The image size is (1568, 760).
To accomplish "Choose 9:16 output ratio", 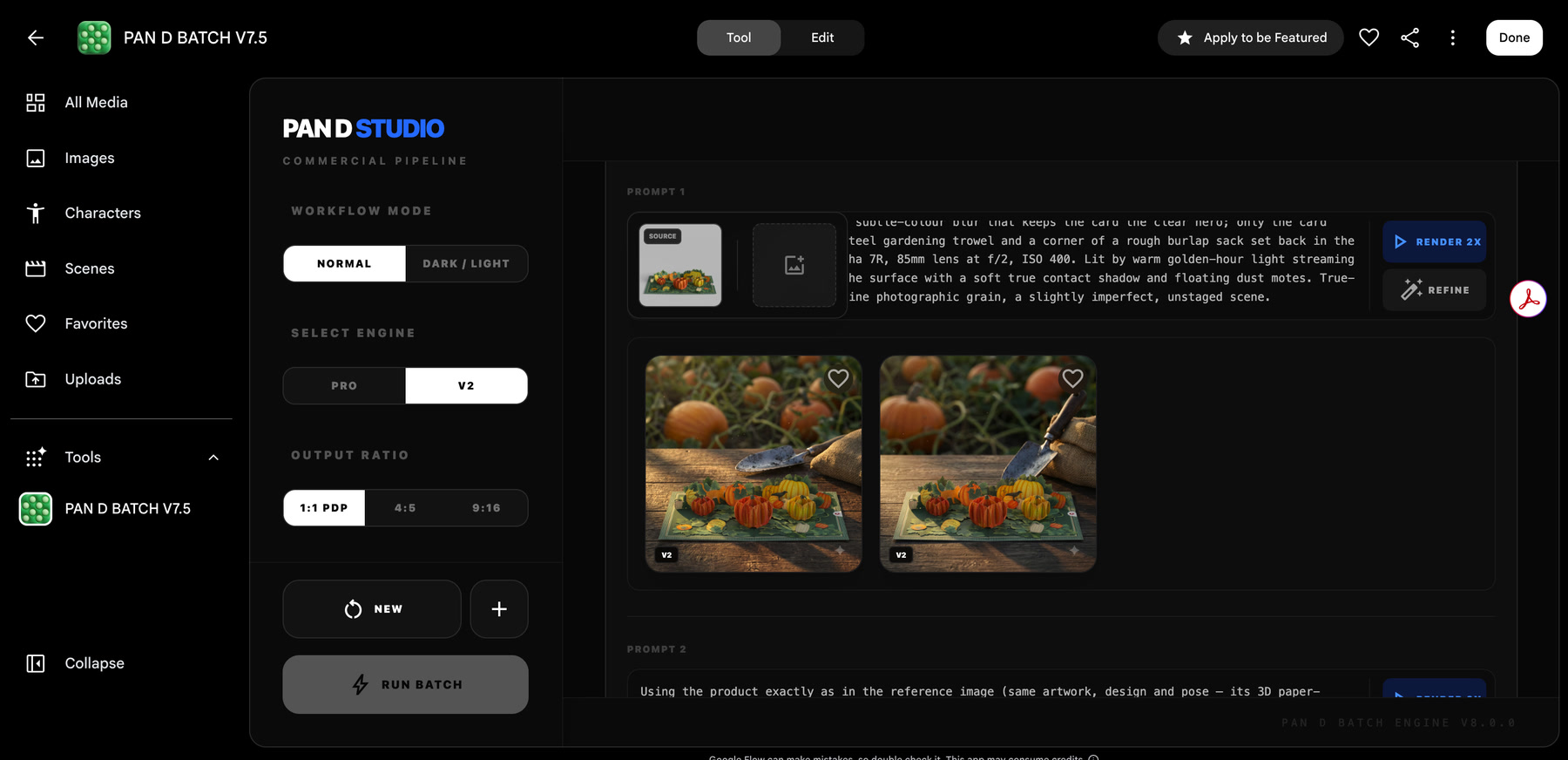I will pyautogui.click(x=486, y=507).
